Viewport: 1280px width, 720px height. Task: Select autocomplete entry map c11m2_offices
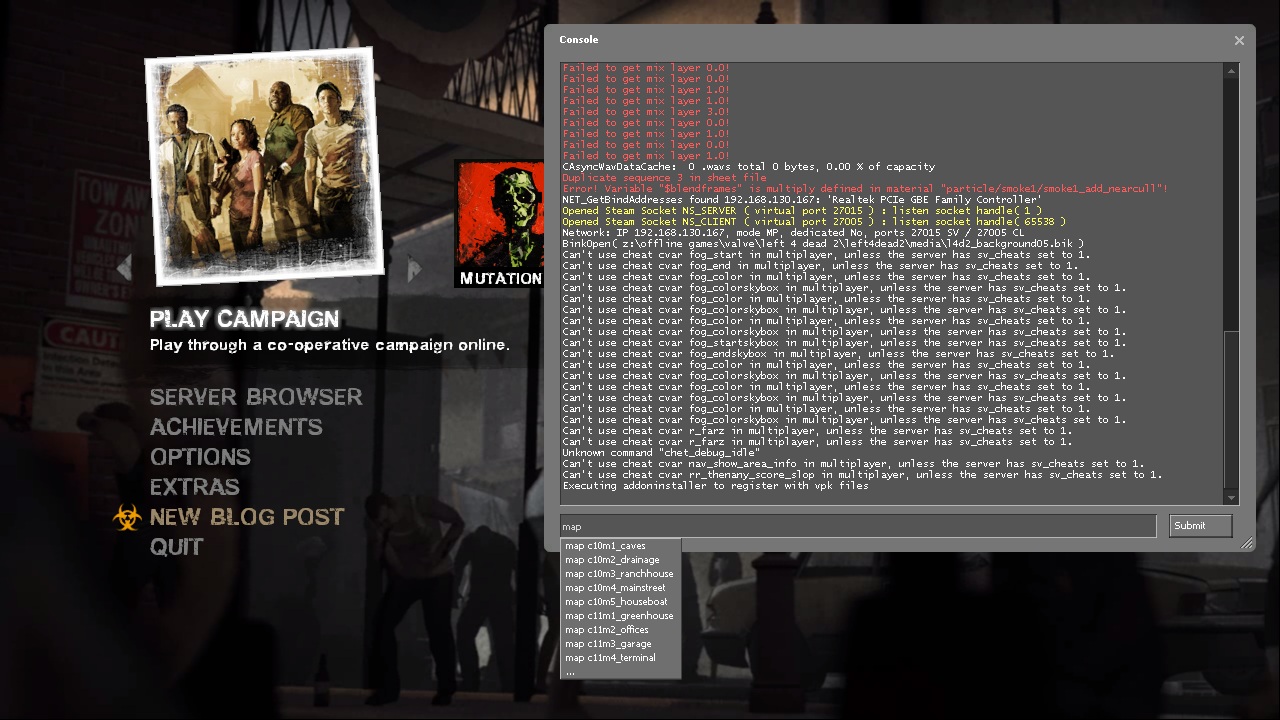point(620,630)
